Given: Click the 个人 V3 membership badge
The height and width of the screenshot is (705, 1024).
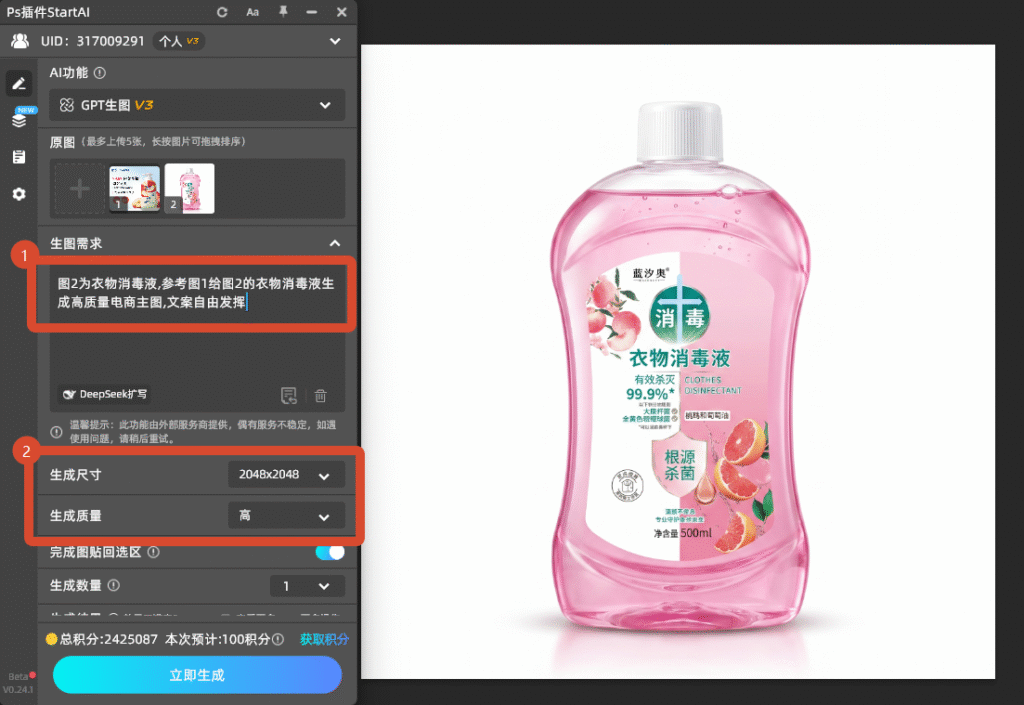Looking at the screenshot, I should [179, 41].
